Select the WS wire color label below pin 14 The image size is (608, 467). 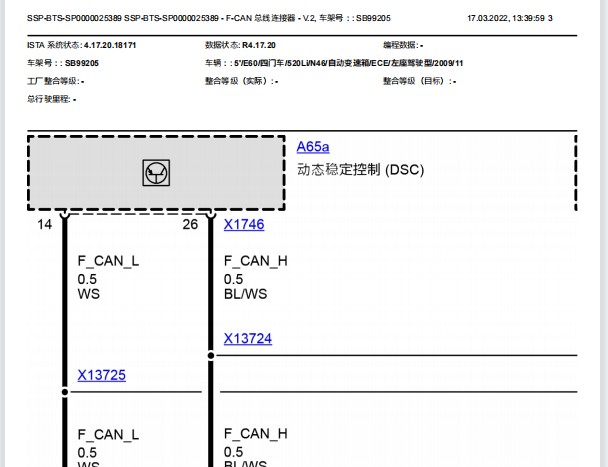tap(88, 294)
